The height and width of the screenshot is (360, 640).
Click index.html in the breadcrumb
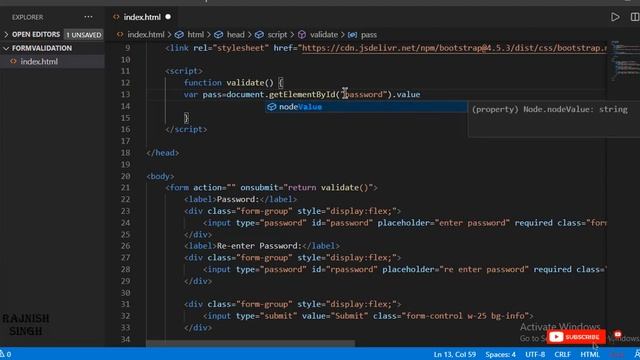(x=146, y=35)
